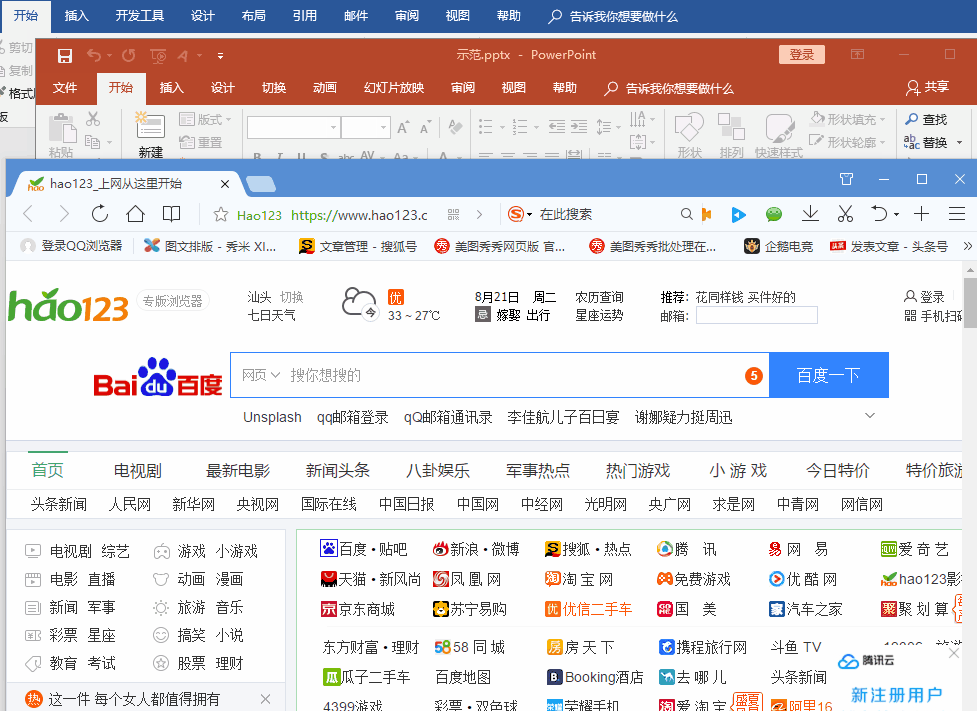
Task: Toggle the browser hamburger main menu
Action: pos(956,213)
